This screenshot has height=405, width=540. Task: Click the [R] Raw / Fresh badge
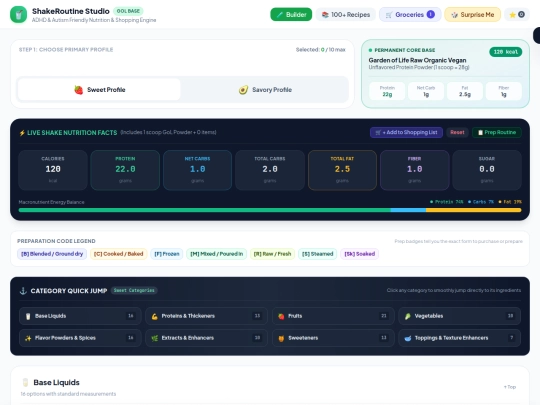coord(272,254)
